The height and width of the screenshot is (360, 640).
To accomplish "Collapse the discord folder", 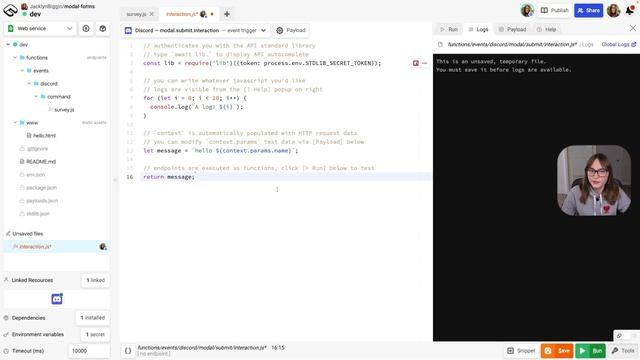I will pos(29,84).
